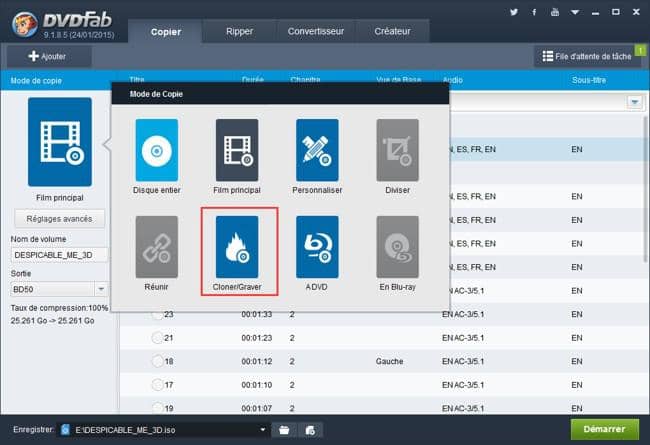The height and width of the screenshot is (445, 650).
Task: Click duration 00:01:23 of title 21
Action: coord(257,338)
